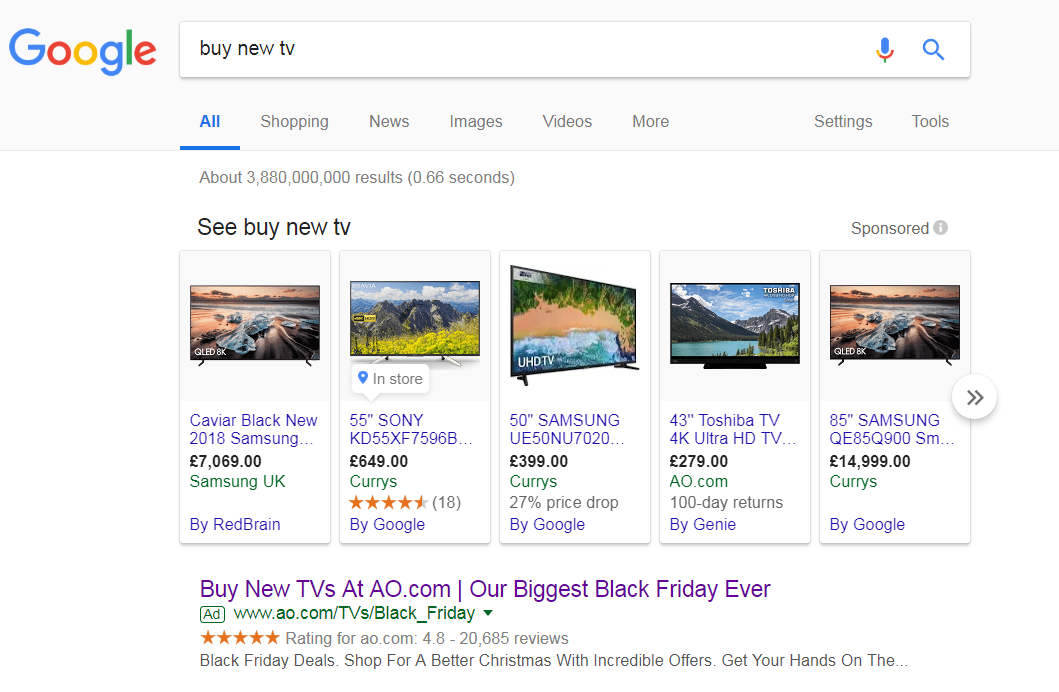The height and width of the screenshot is (692, 1059).
Task: Click the Samsung QLED 8K TV image at £7,069.00
Action: coord(255,324)
